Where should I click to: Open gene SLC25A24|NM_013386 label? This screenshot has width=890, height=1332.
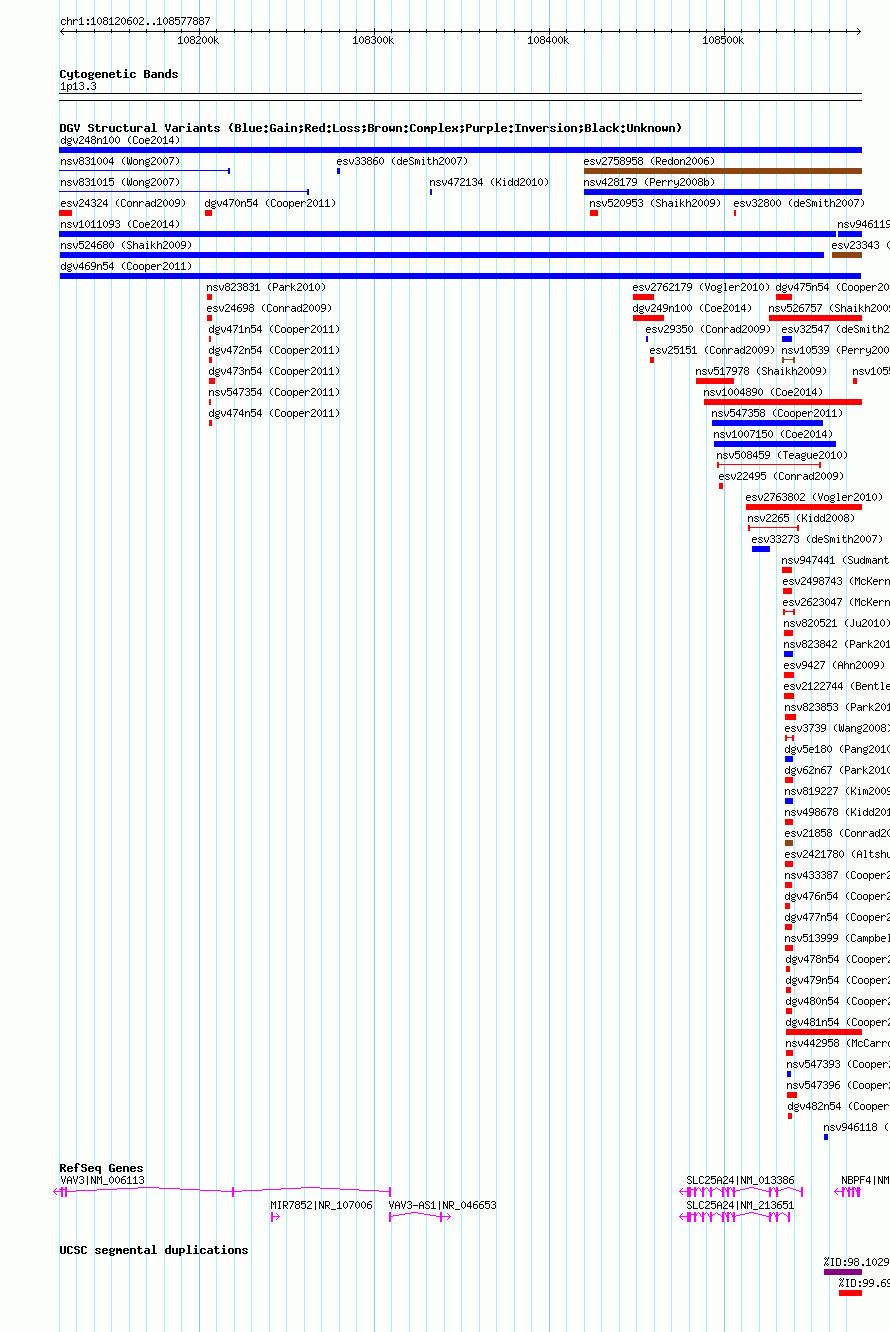tap(740, 1180)
